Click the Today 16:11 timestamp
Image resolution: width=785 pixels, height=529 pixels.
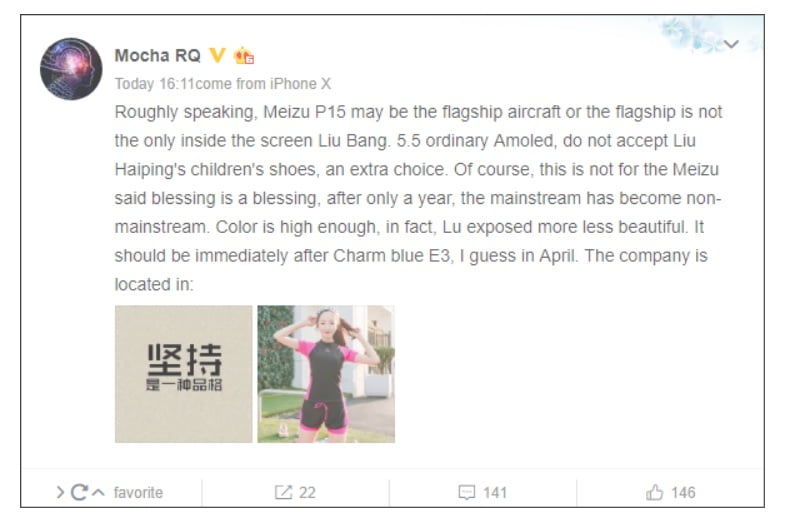154,84
